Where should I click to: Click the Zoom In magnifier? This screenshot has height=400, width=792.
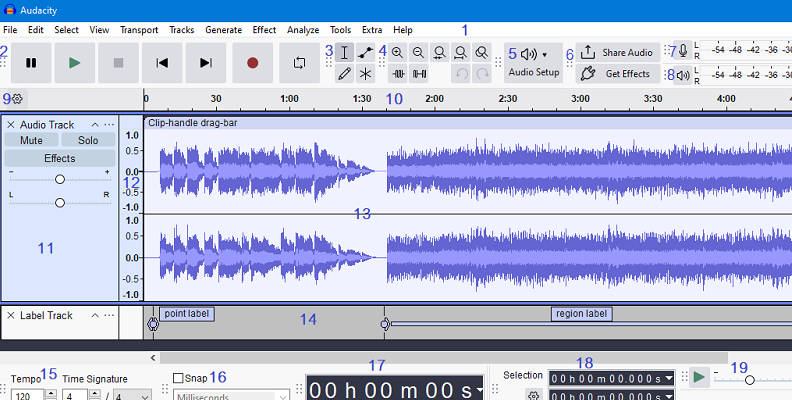click(x=398, y=53)
